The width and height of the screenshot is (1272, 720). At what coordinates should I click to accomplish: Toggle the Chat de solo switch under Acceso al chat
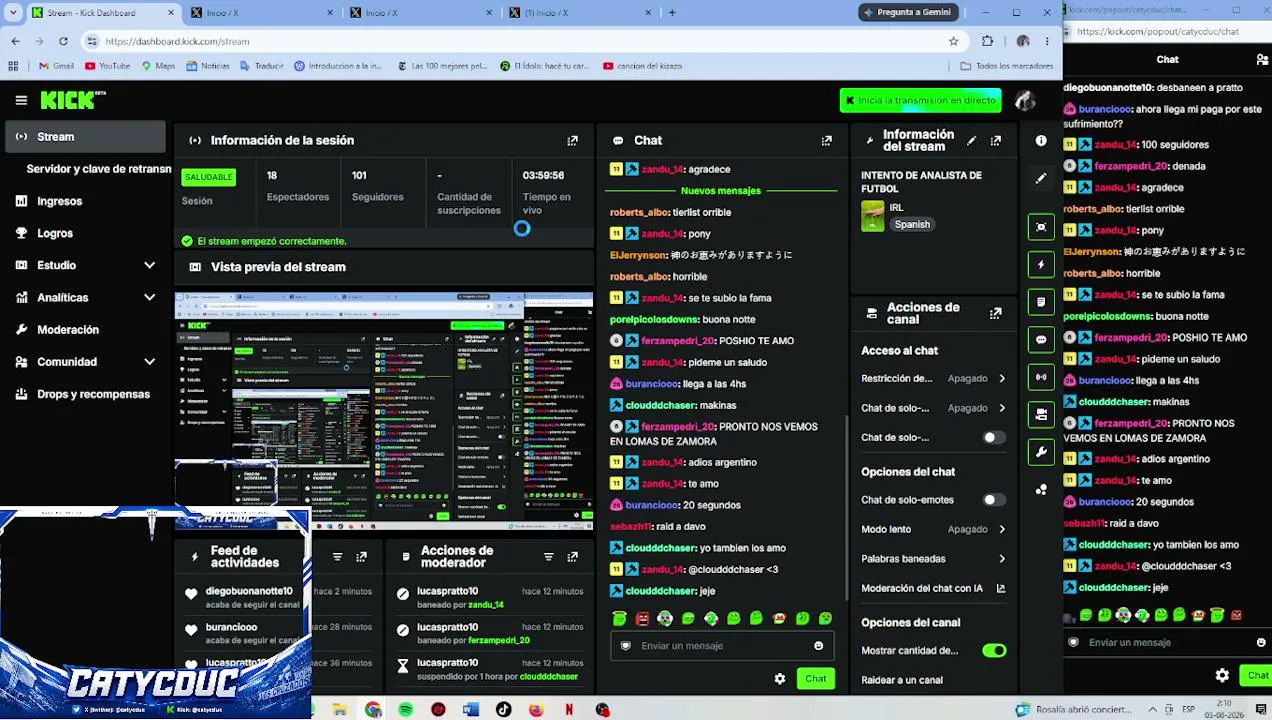point(993,438)
